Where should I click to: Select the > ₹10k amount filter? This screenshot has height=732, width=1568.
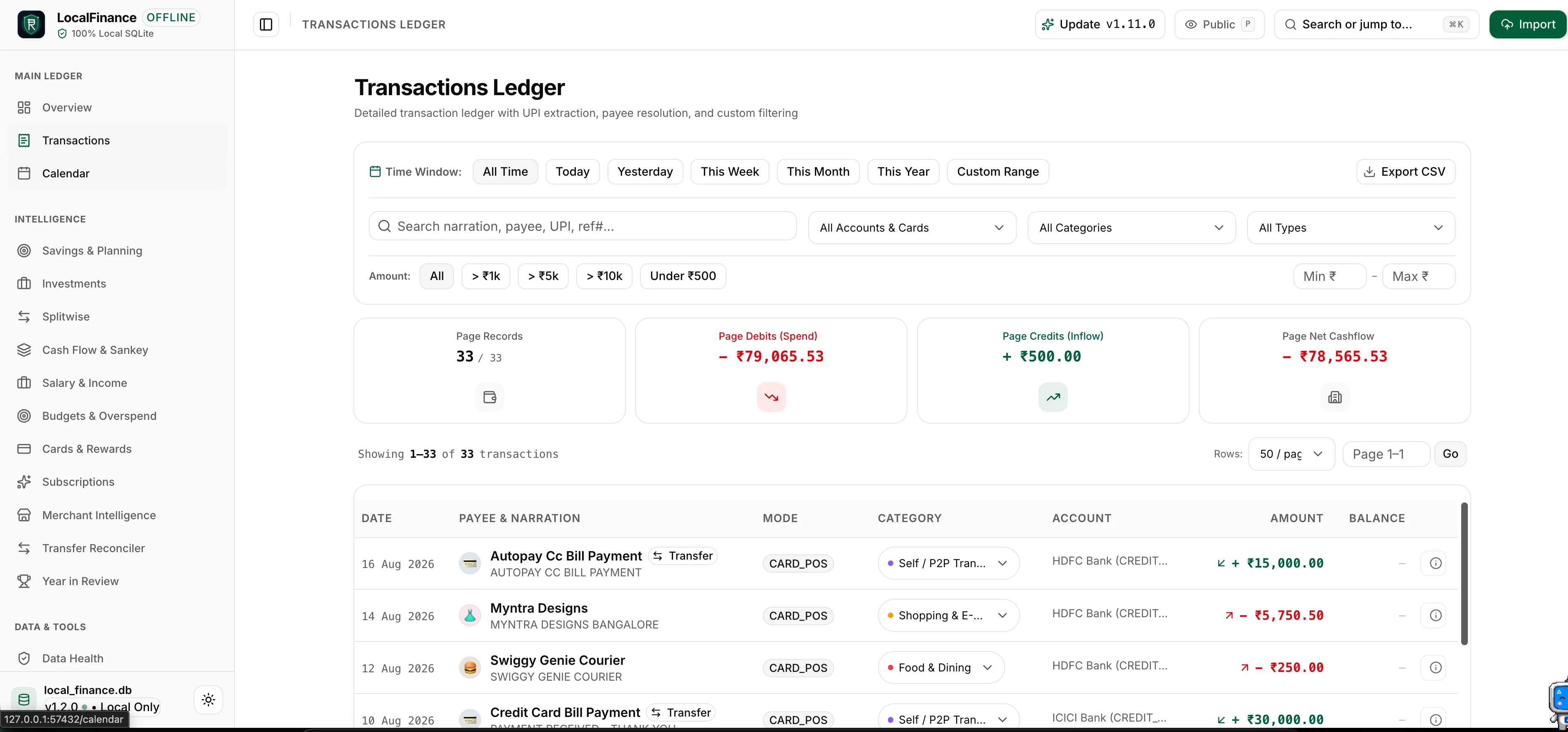(x=605, y=276)
